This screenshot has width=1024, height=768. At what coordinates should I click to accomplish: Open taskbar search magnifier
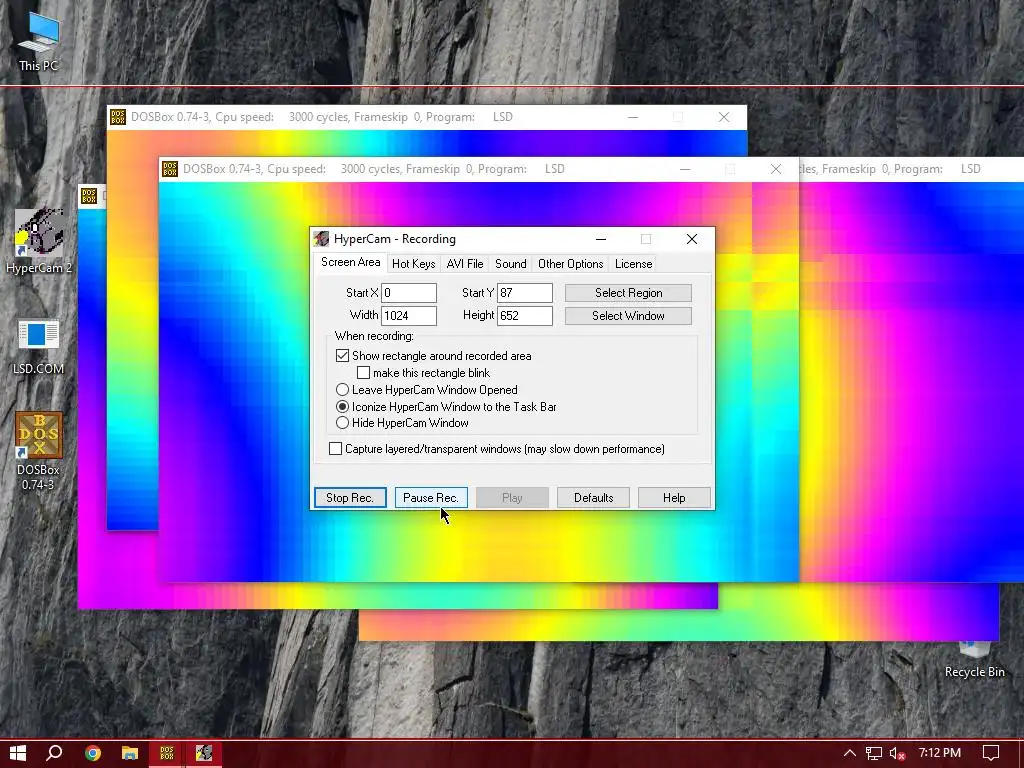[54, 753]
